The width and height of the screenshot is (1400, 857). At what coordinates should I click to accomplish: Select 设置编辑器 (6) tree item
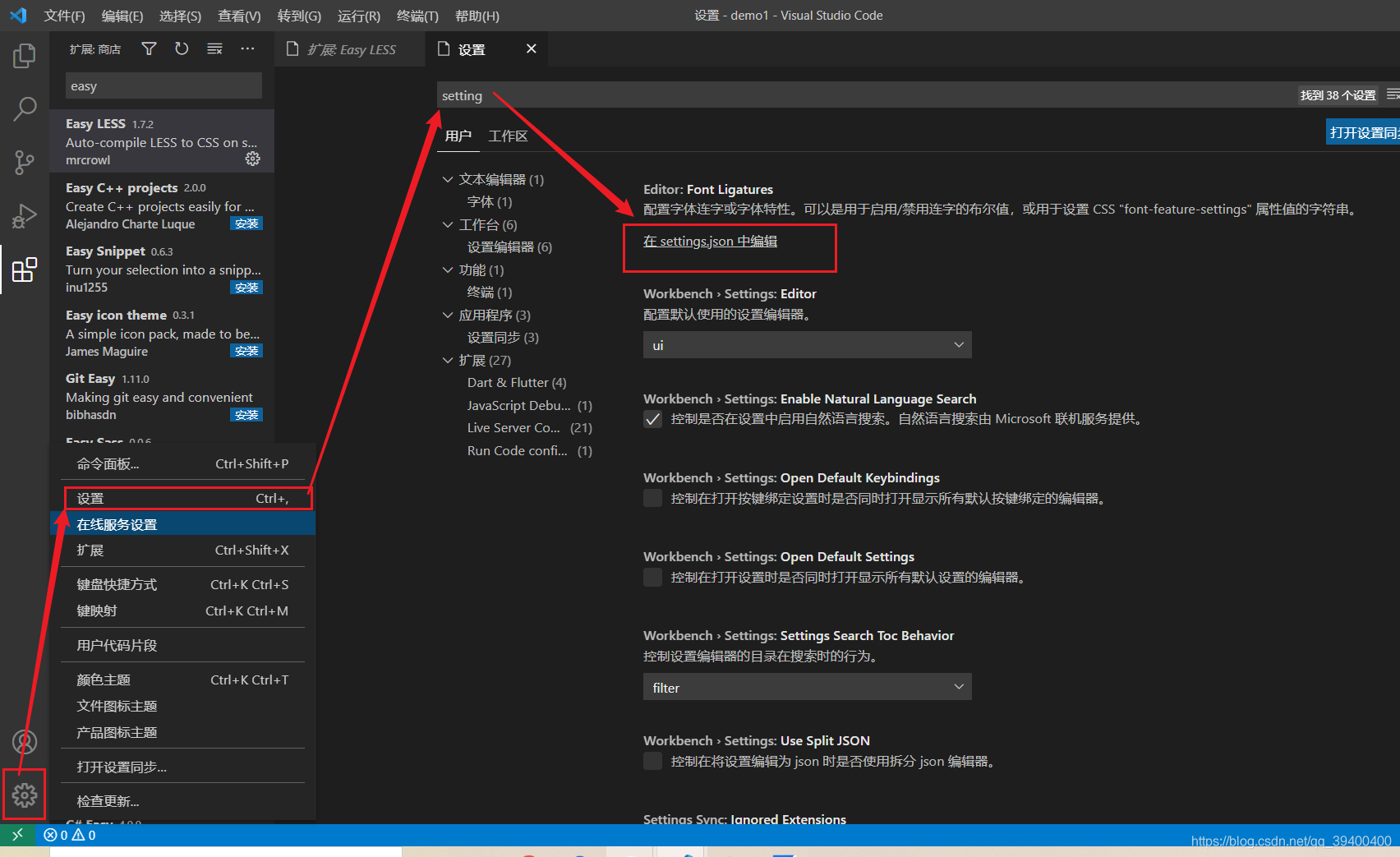(x=509, y=247)
